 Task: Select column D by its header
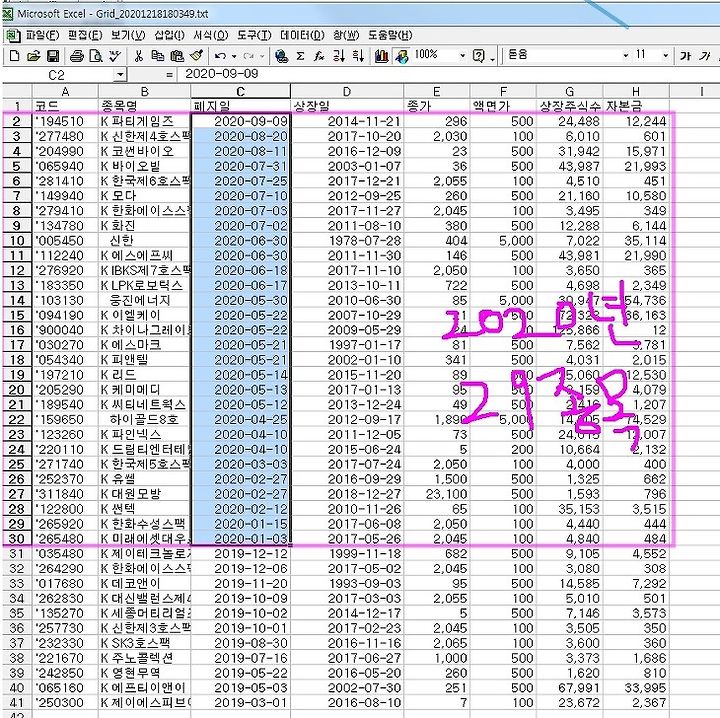347,91
